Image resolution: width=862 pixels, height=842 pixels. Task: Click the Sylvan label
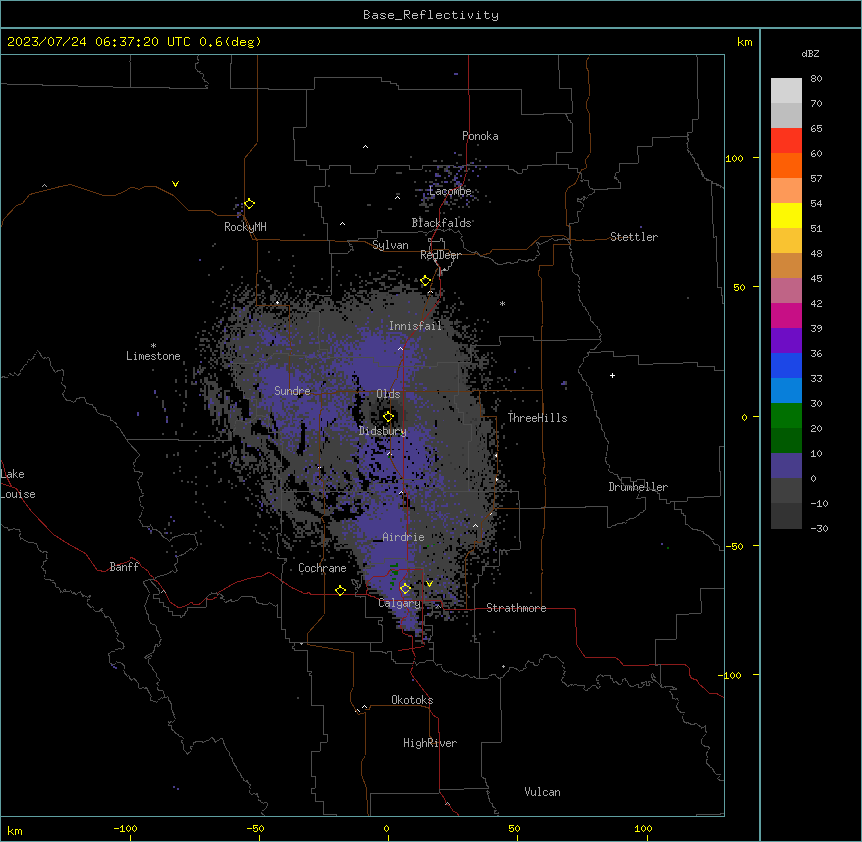coord(390,245)
